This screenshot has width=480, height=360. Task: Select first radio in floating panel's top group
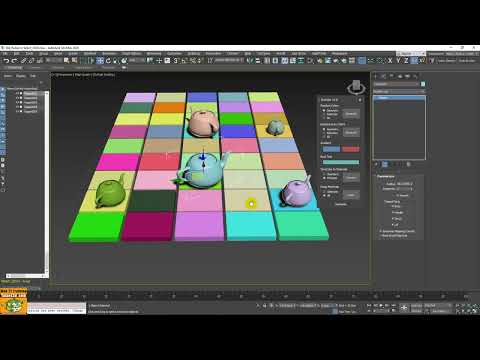pos(324,110)
